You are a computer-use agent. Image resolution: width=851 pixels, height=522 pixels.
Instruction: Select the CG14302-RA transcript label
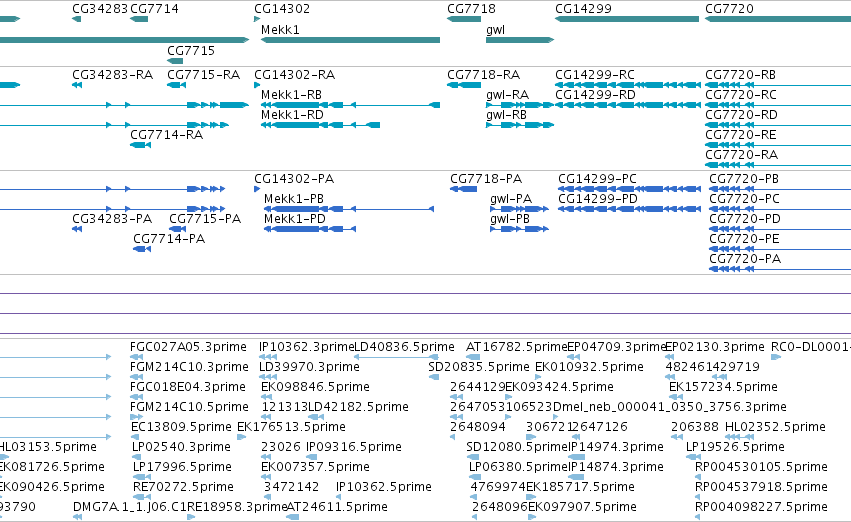coord(295,75)
